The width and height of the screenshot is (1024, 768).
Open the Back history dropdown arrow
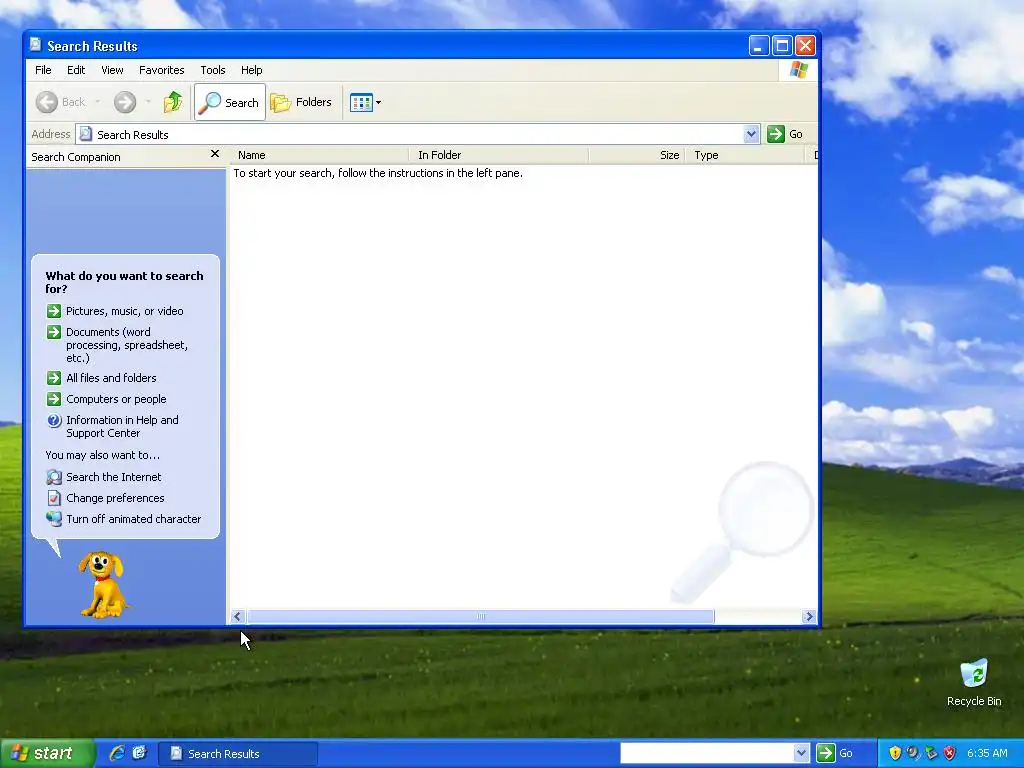(98, 102)
